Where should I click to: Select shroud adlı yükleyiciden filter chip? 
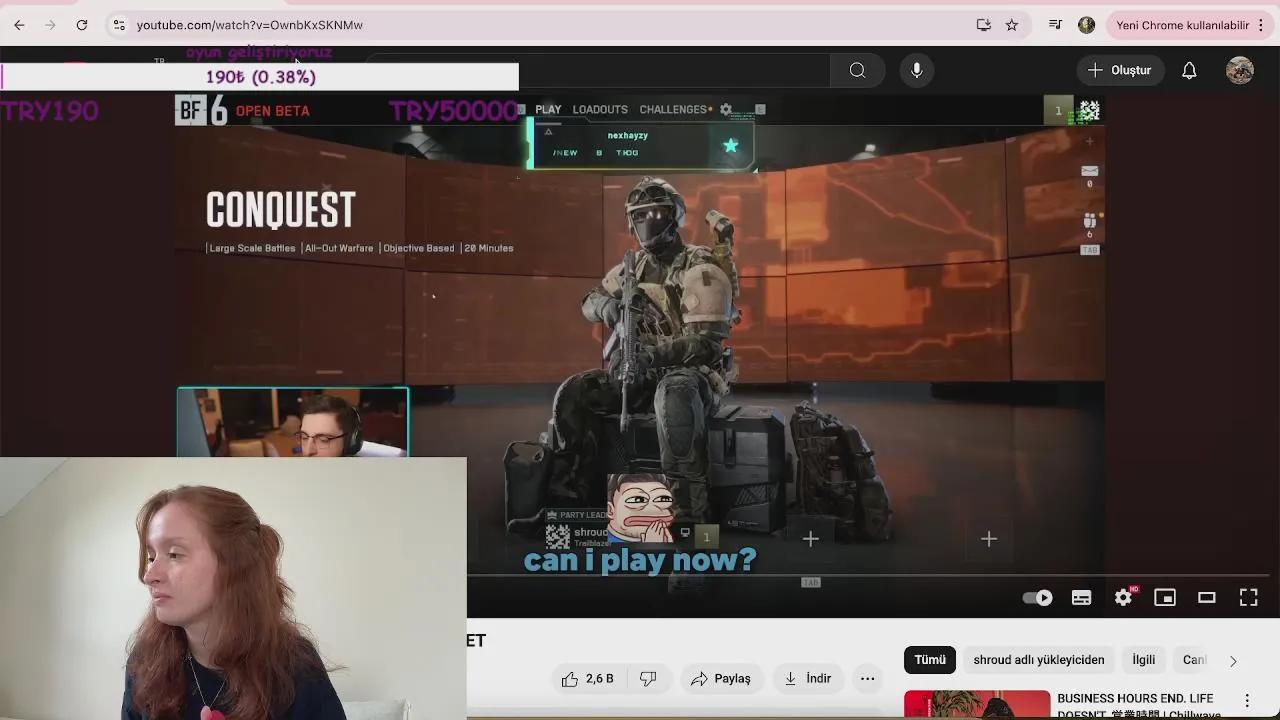coord(1039,660)
